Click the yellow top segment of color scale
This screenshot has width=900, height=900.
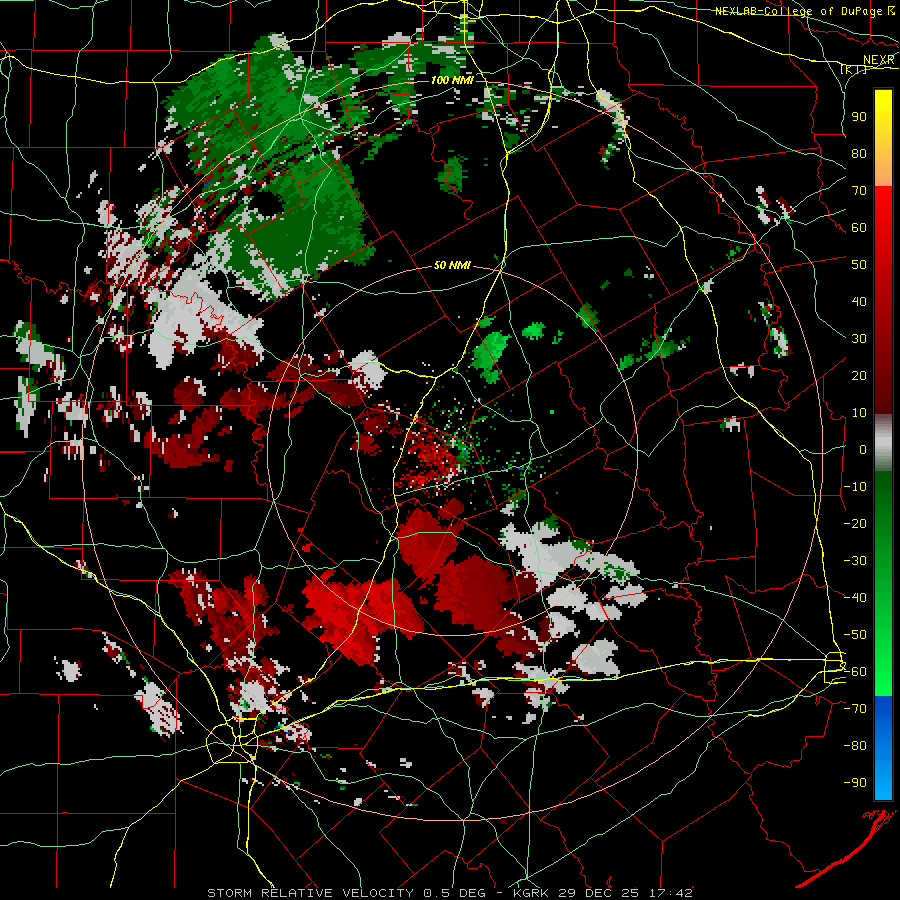tap(883, 138)
